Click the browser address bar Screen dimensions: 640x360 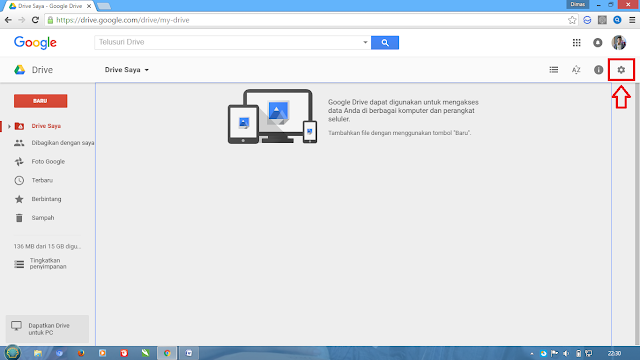point(306,20)
